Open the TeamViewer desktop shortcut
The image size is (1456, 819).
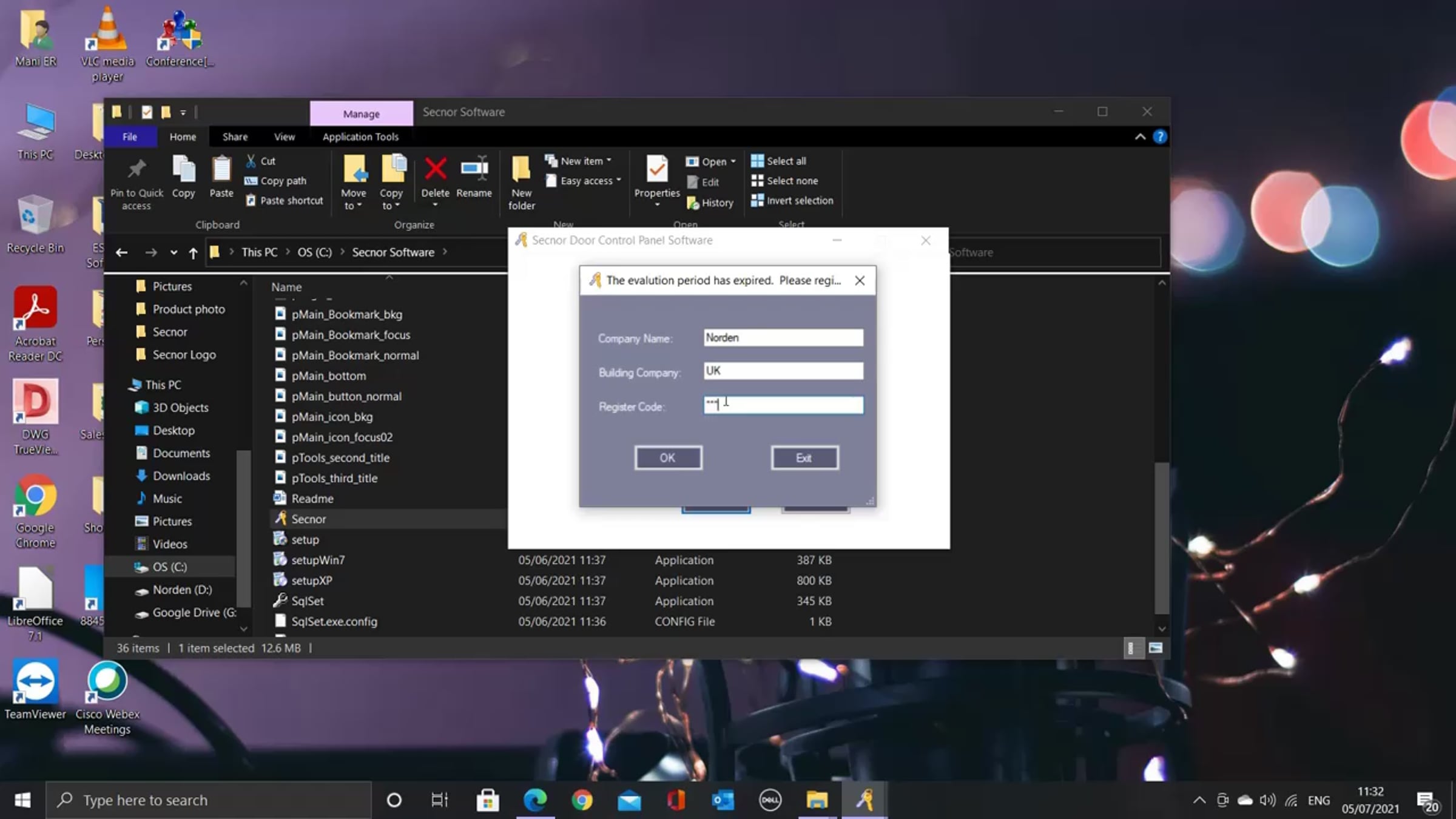coord(35,690)
